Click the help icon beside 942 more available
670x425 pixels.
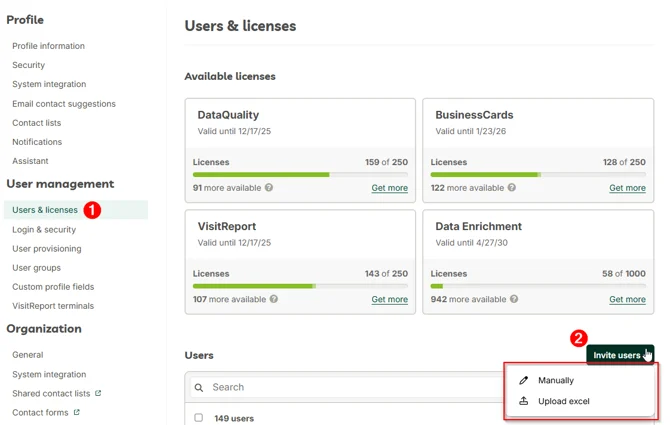coord(514,299)
